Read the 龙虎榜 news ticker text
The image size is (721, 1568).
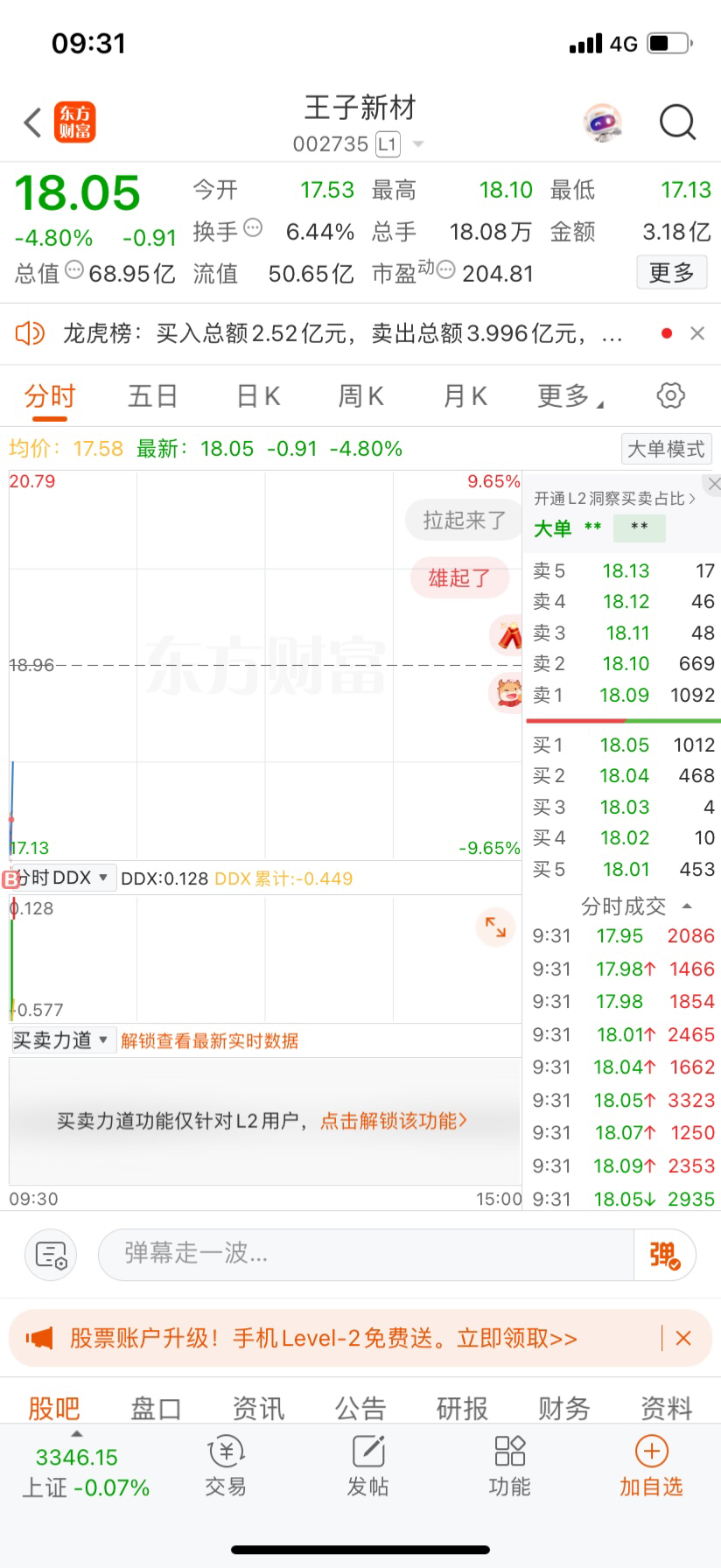click(342, 333)
